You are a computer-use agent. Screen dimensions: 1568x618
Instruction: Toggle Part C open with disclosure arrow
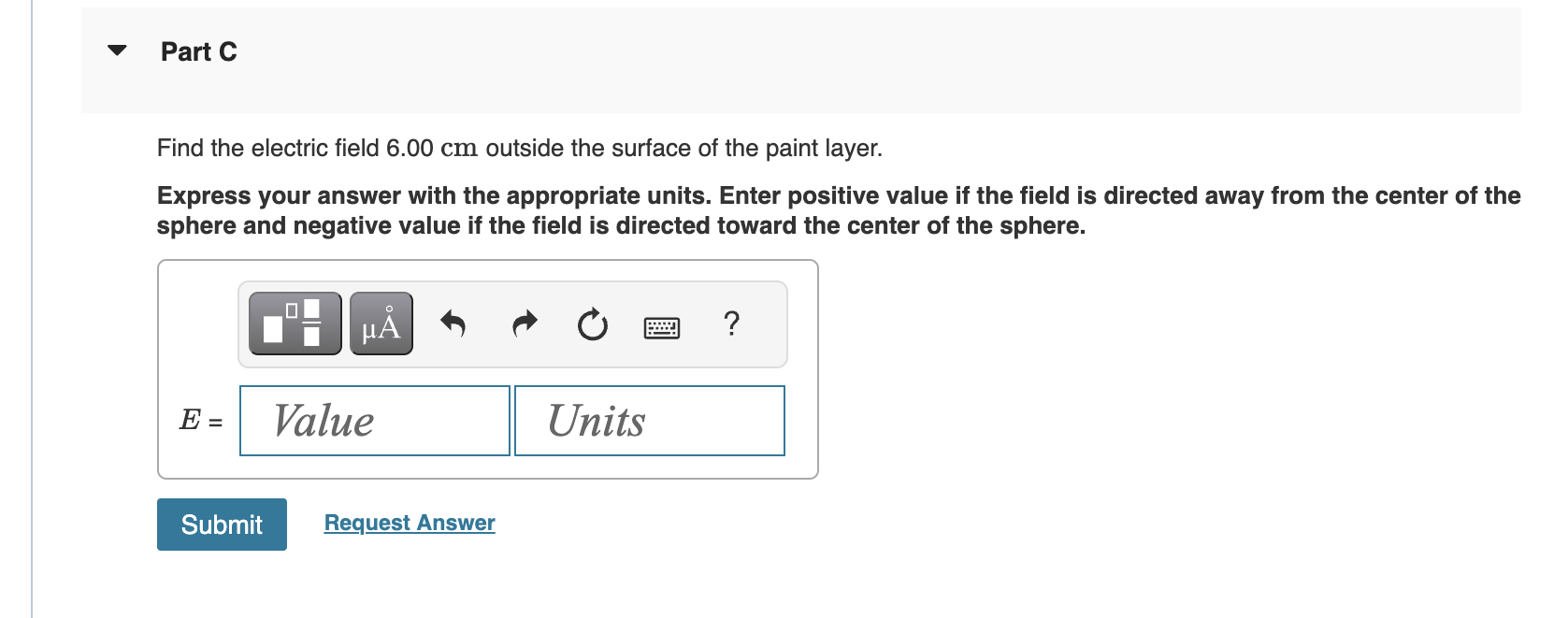116,51
